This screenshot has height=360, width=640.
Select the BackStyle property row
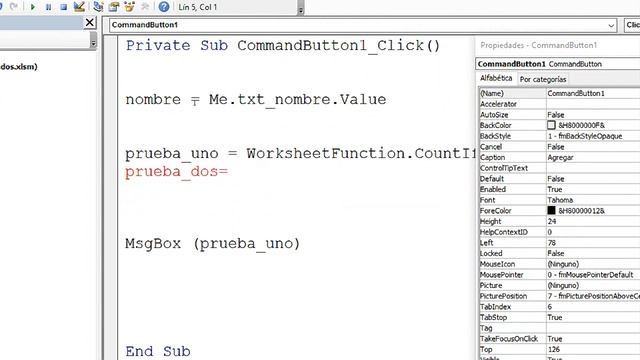pyautogui.click(x=560, y=136)
